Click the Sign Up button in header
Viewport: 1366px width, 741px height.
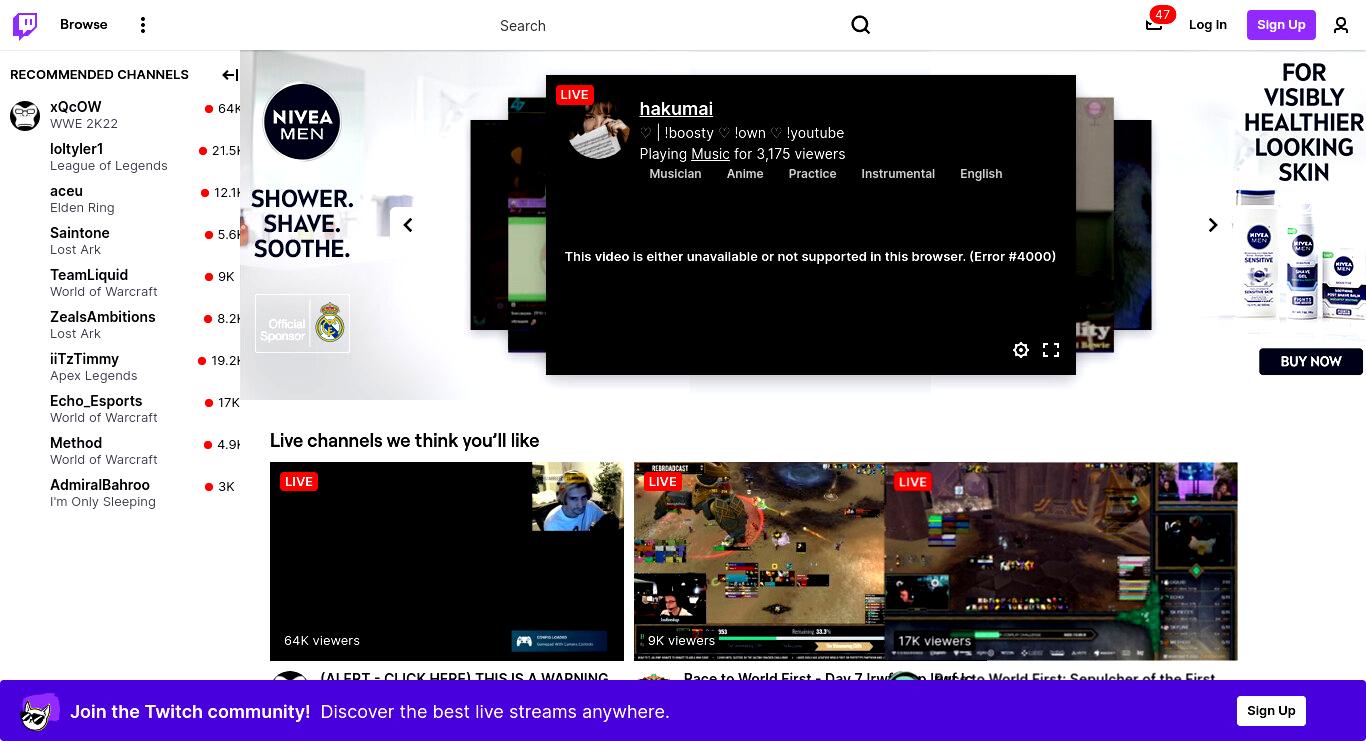[x=1281, y=25]
